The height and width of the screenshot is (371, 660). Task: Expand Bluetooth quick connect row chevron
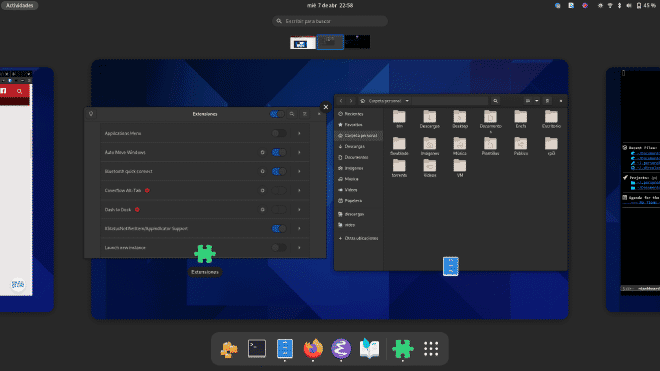click(x=299, y=171)
